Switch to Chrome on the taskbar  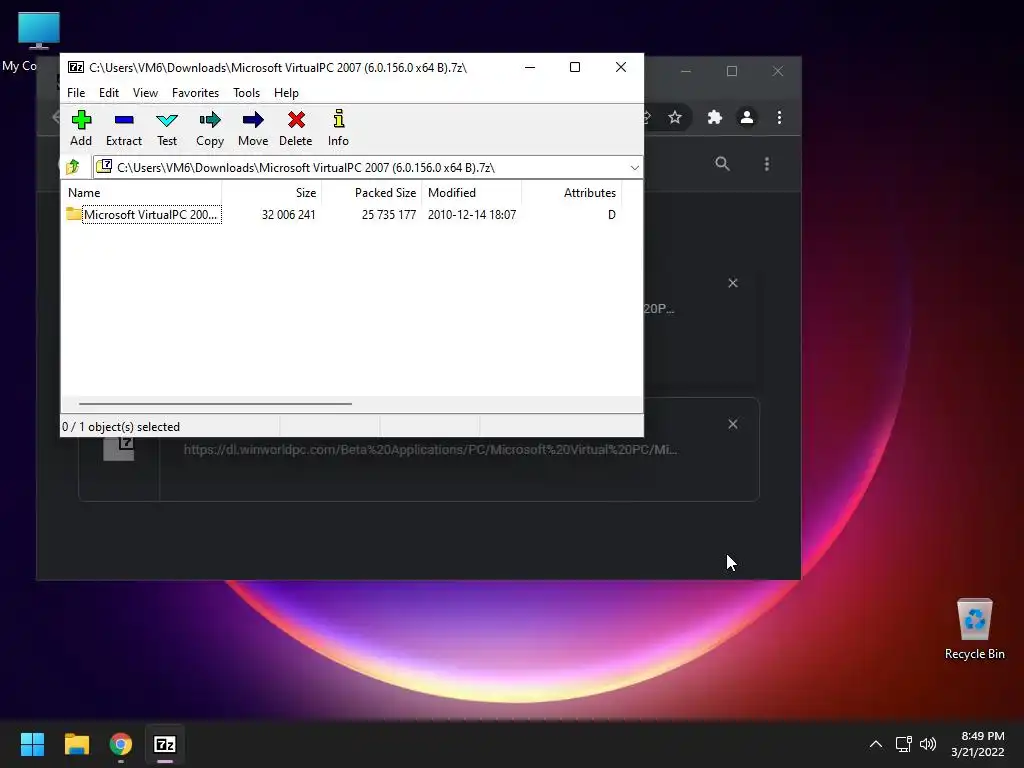tap(121, 744)
